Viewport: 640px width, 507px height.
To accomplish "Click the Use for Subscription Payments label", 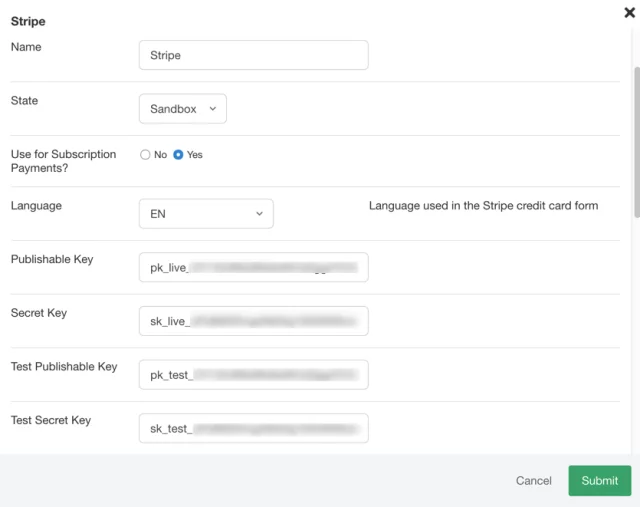I will pos(63,161).
